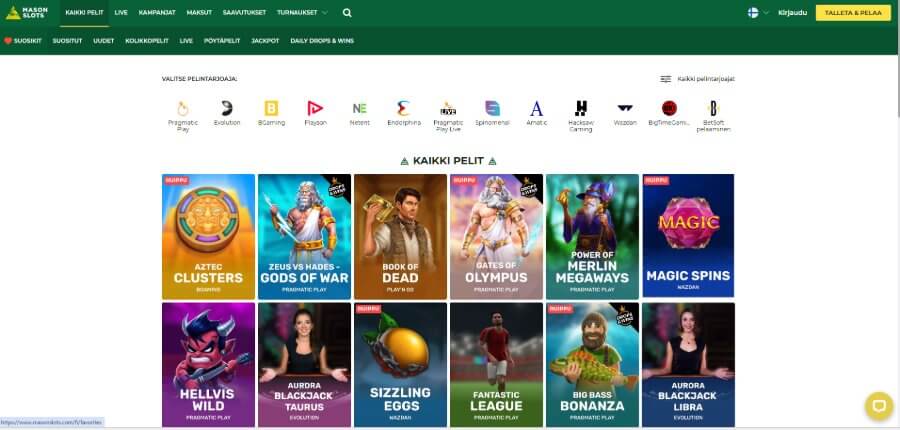Open Daily Drops & Wins category

click(322, 41)
